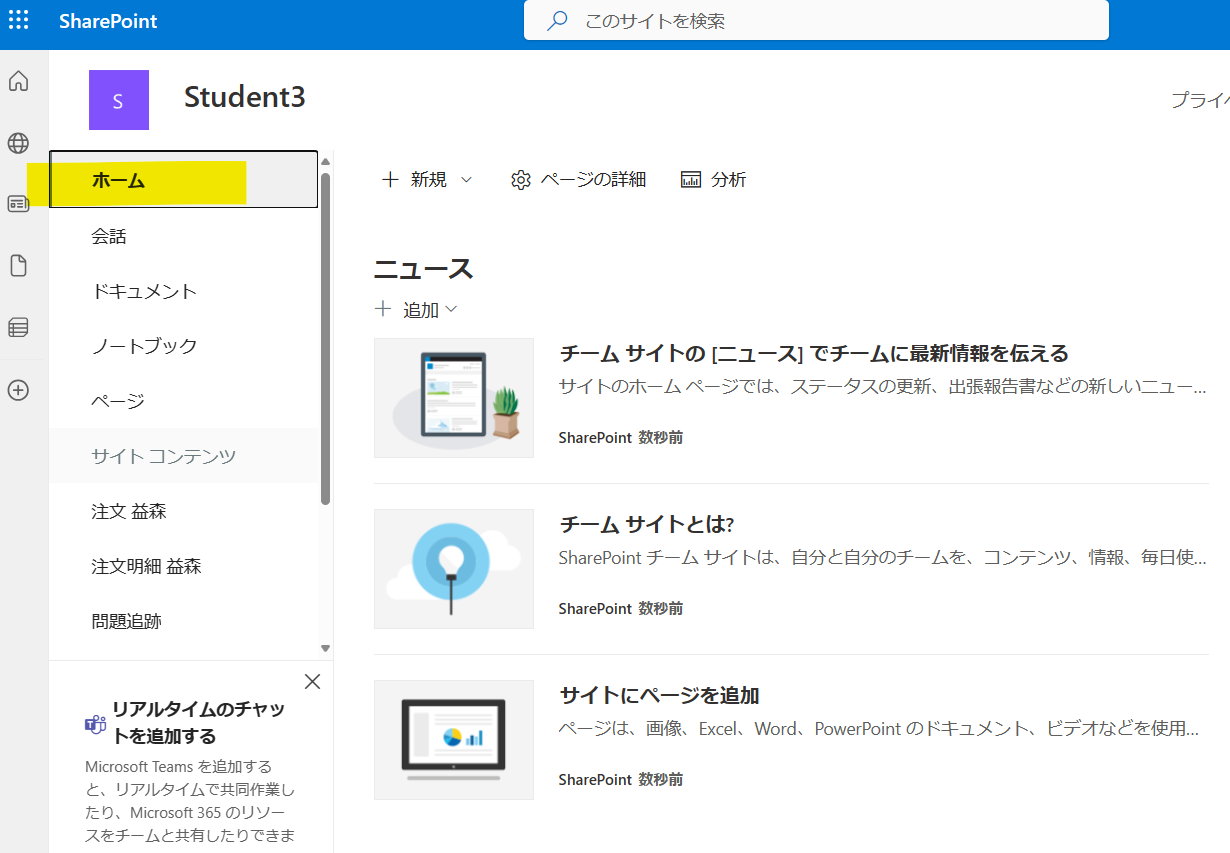This screenshot has width=1230, height=853.
Task: Close the Teams chat promo panel
Action: click(312, 682)
